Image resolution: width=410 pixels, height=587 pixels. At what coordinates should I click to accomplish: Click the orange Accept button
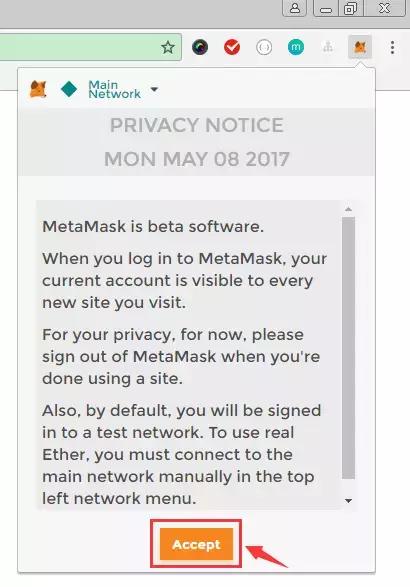(196, 544)
